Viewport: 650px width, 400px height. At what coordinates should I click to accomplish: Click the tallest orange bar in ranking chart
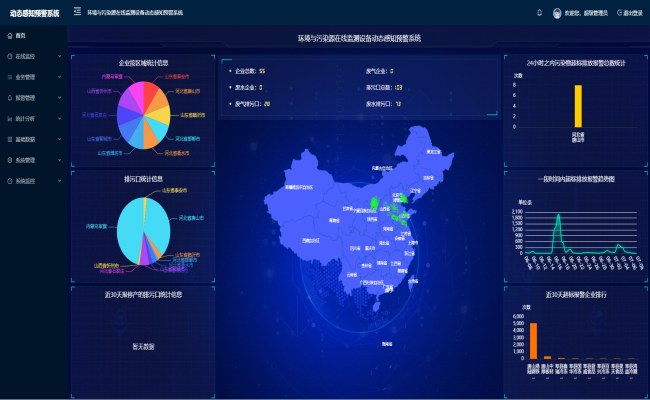coord(533,340)
